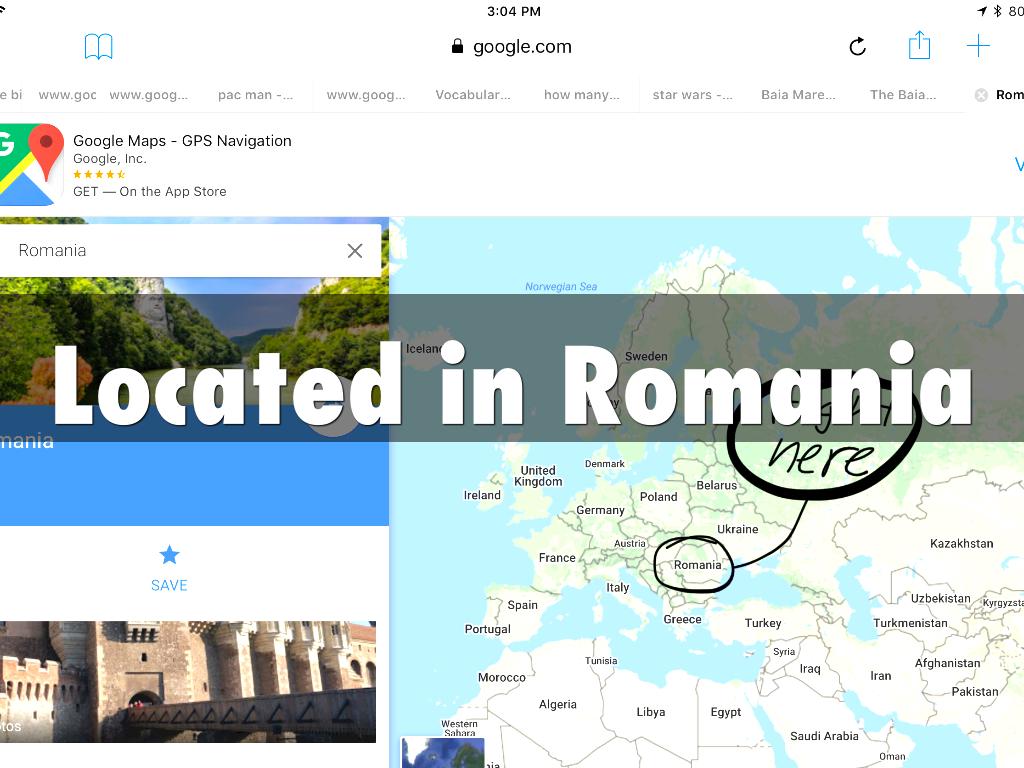Click the Romania label on the map
This screenshot has height=768, width=1024.
coord(697,565)
